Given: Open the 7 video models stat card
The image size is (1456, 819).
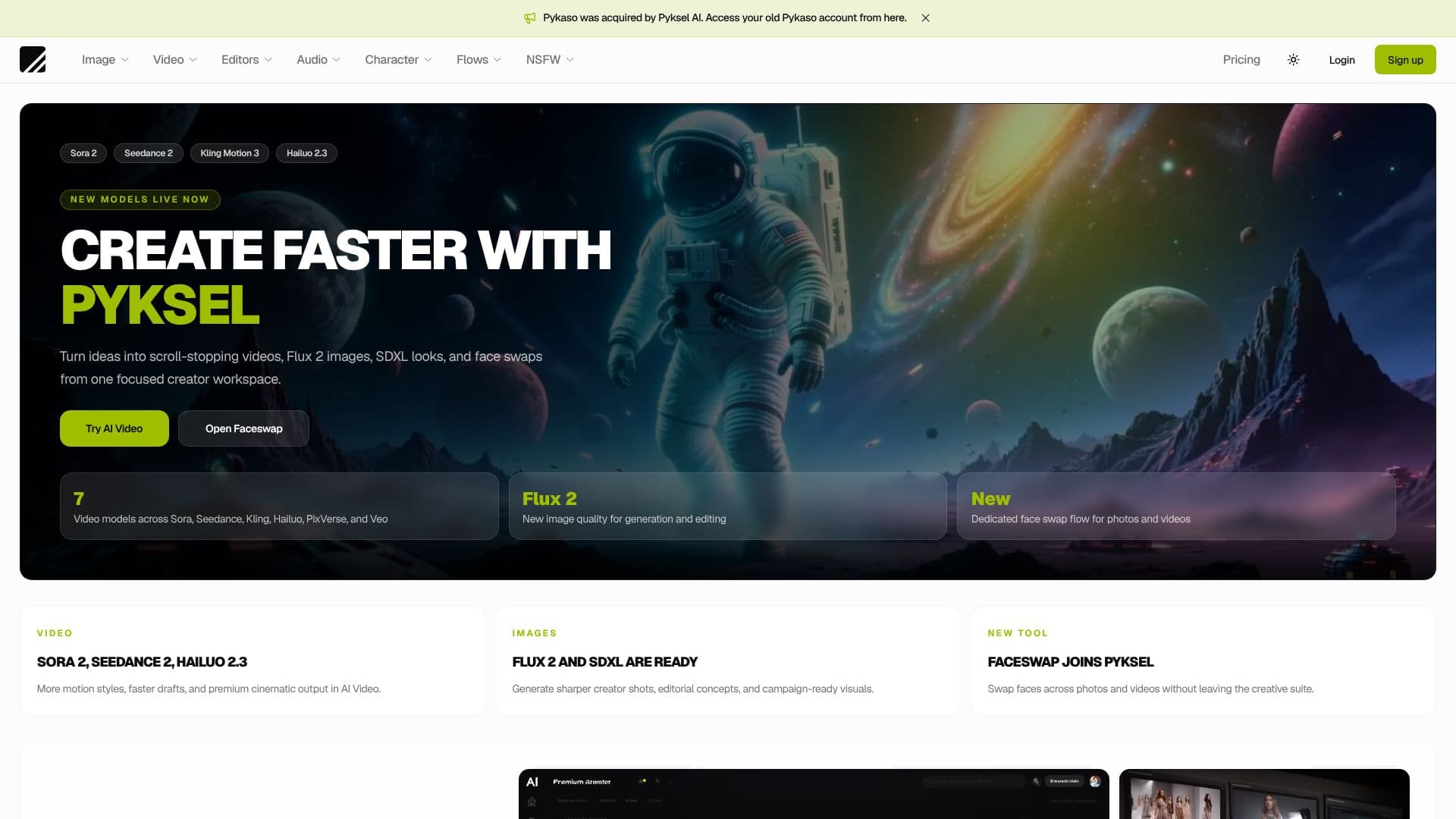Looking at the screenshot, I should (x=279, y=507).
